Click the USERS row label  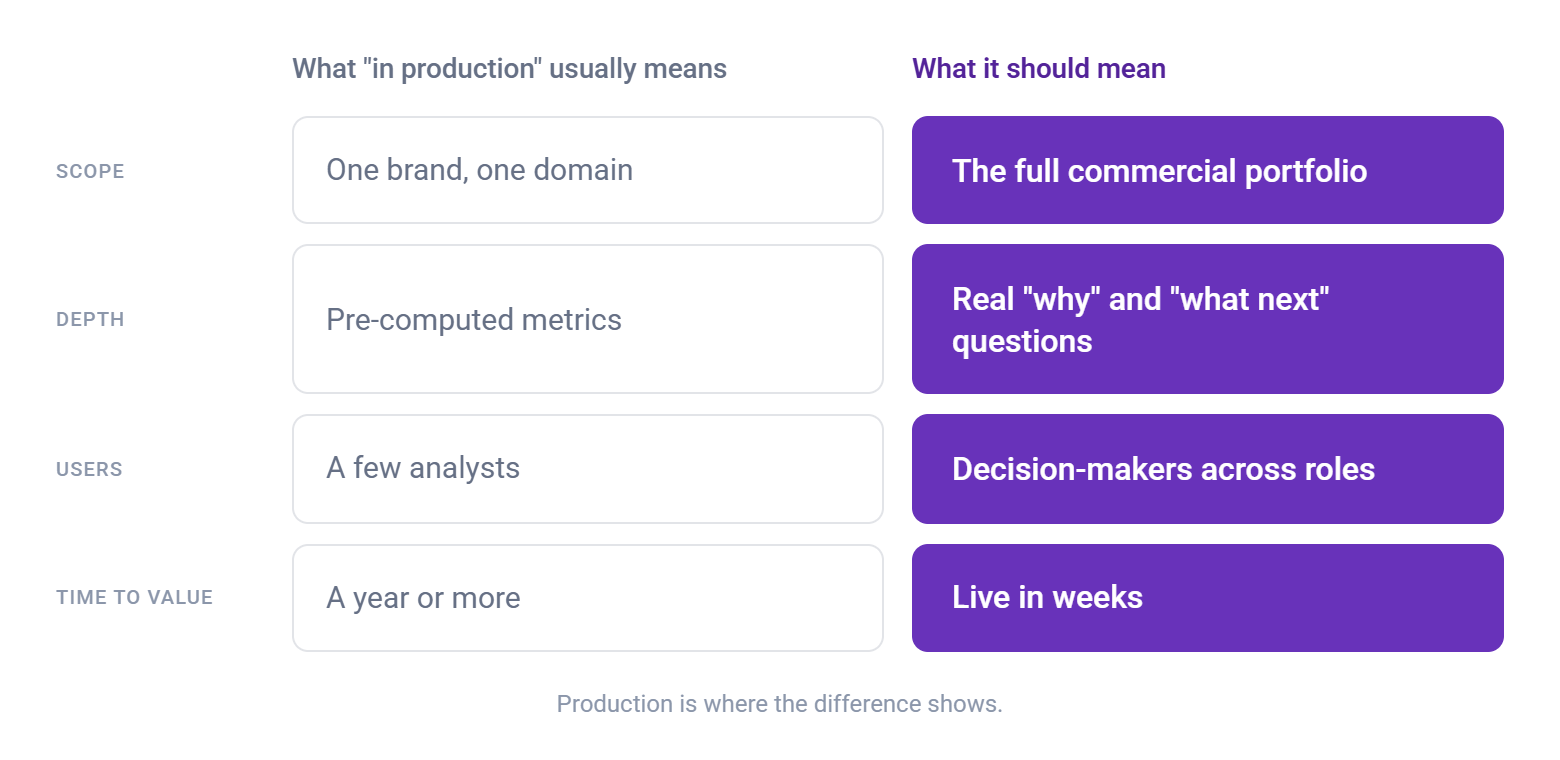[89, 469]
